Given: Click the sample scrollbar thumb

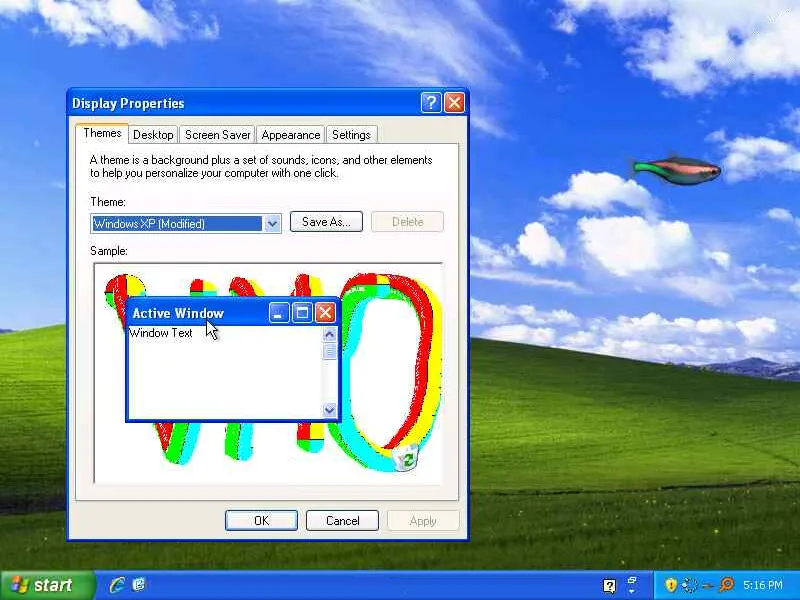Looking at the screenshot, I should (x=330, y=351).
